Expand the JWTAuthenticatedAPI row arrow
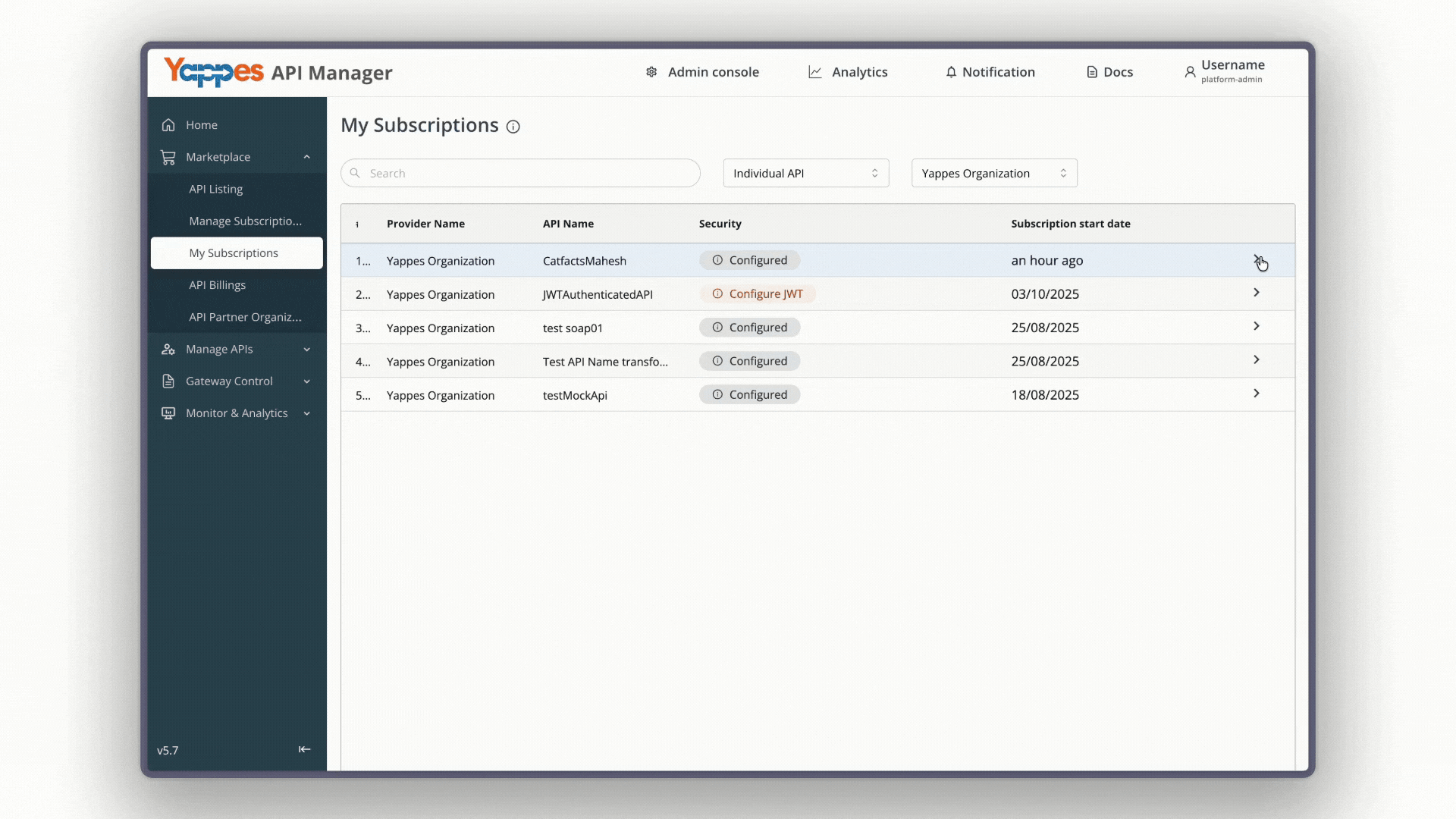The width and height of the screenshot is (1456, 819). (1257, 293)
